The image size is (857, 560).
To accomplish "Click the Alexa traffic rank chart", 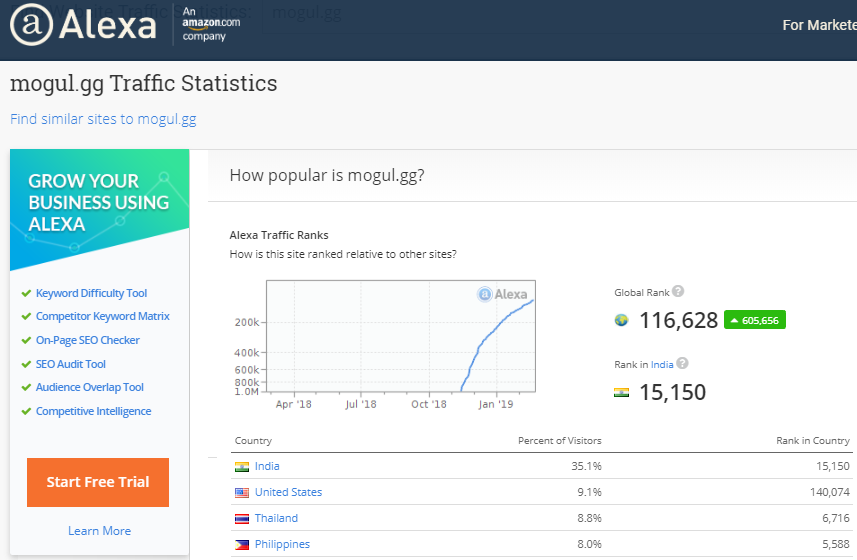I will tap(401, 336).
